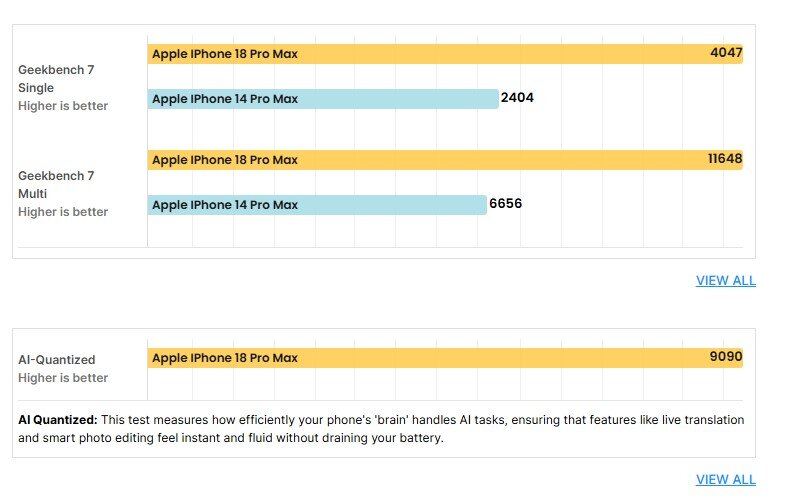Click the 2404 single-core score value

[x=517, y=97]
